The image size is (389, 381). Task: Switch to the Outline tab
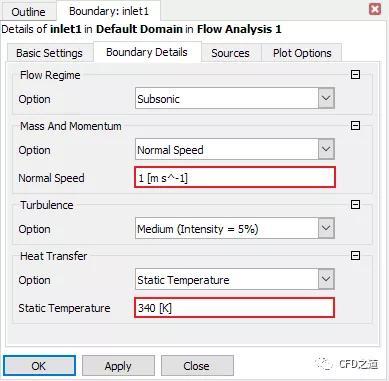pos(28,12)
